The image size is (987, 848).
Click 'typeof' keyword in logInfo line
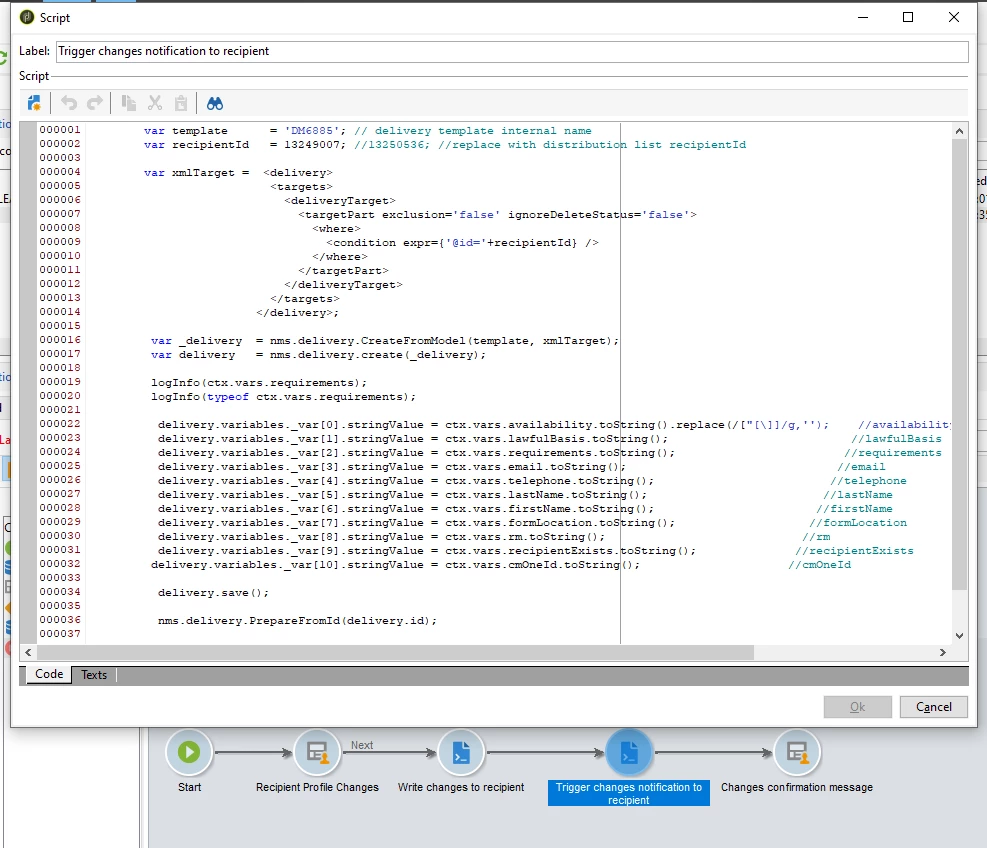point(228,397)
